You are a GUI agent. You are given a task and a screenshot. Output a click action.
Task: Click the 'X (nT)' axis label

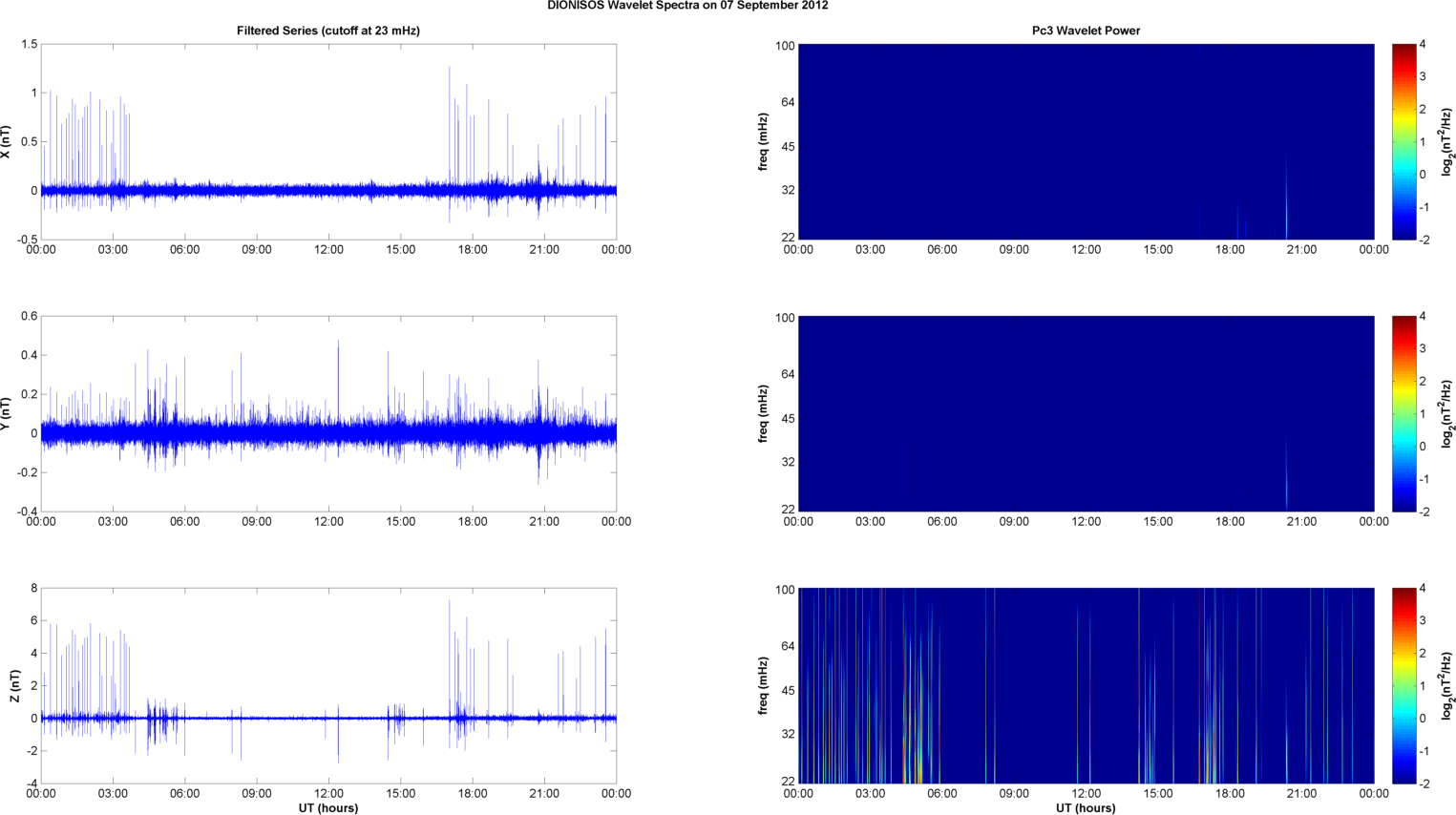[x=7, y=142]
